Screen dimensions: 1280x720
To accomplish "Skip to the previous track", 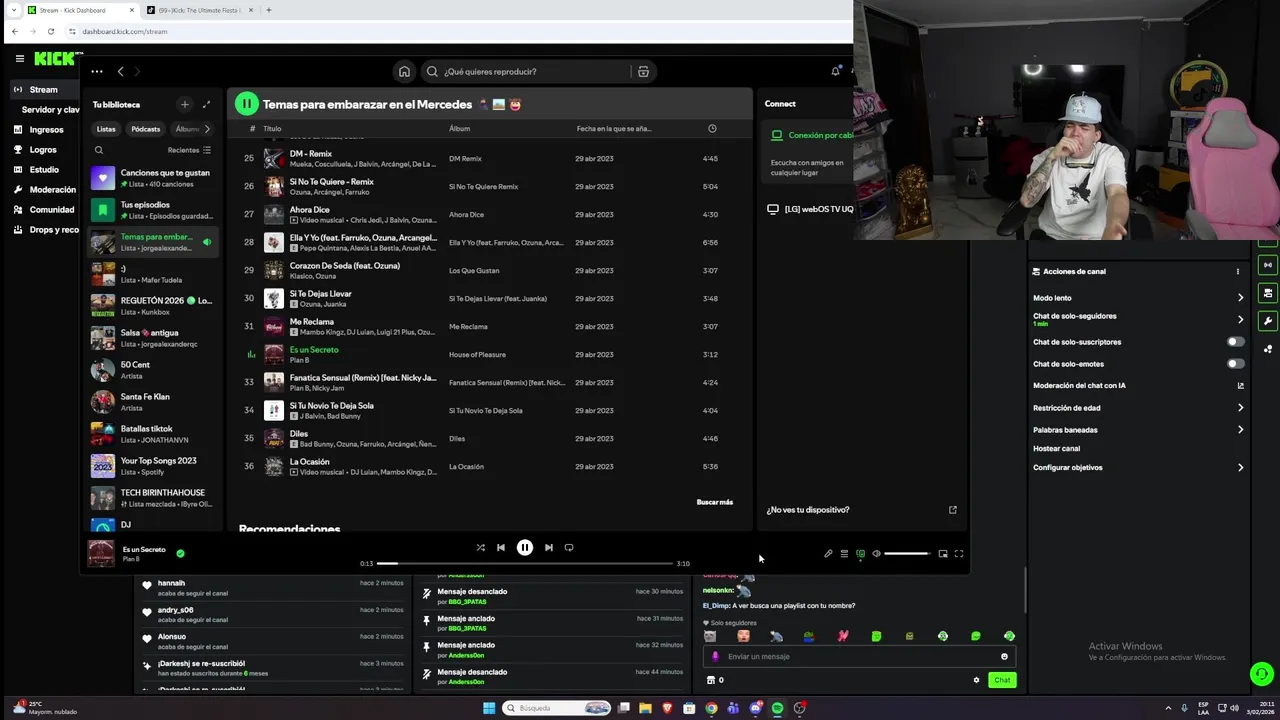I will coord(501,547).
